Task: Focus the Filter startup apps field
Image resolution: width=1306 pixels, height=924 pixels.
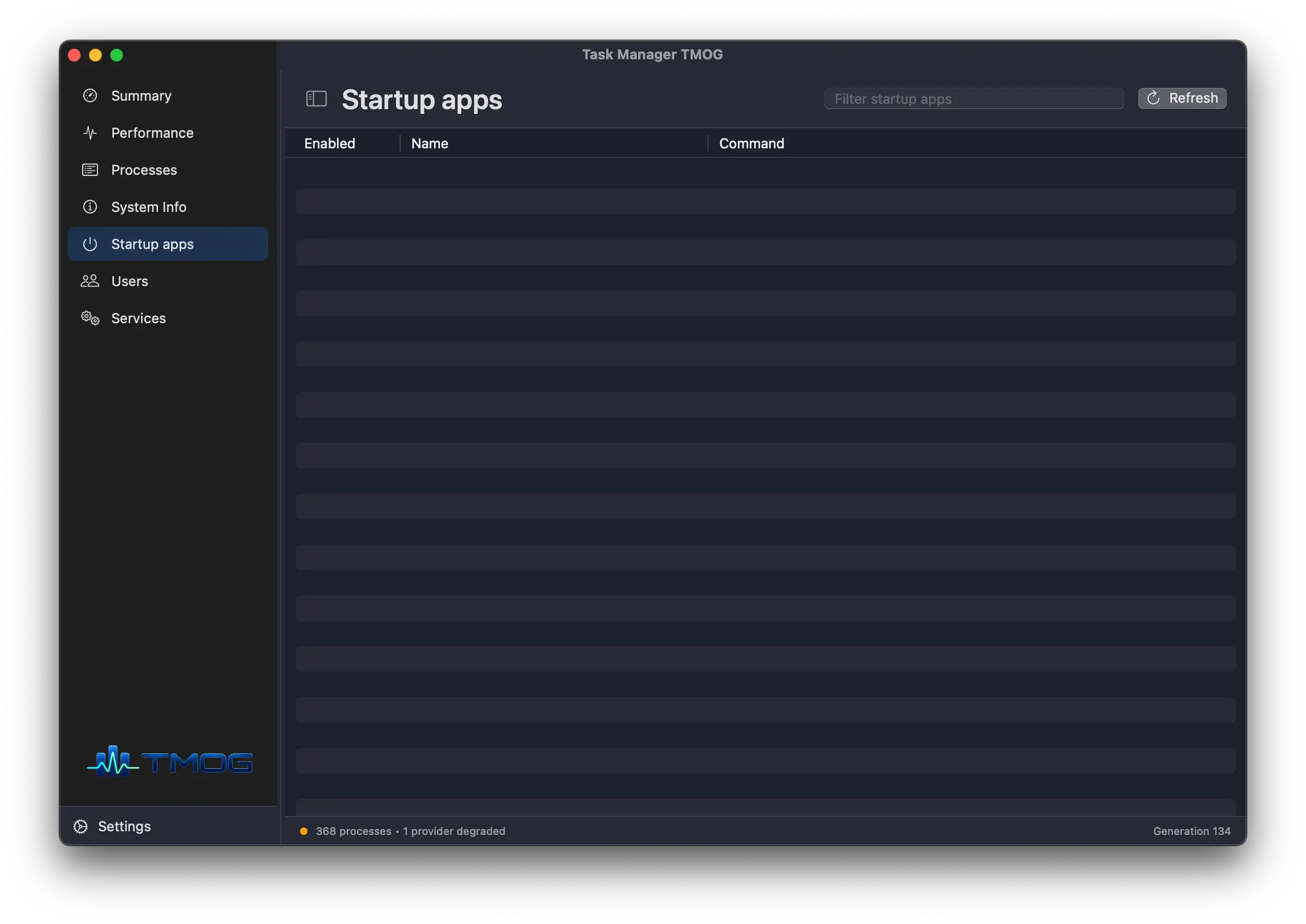Action: coord(974,99)
